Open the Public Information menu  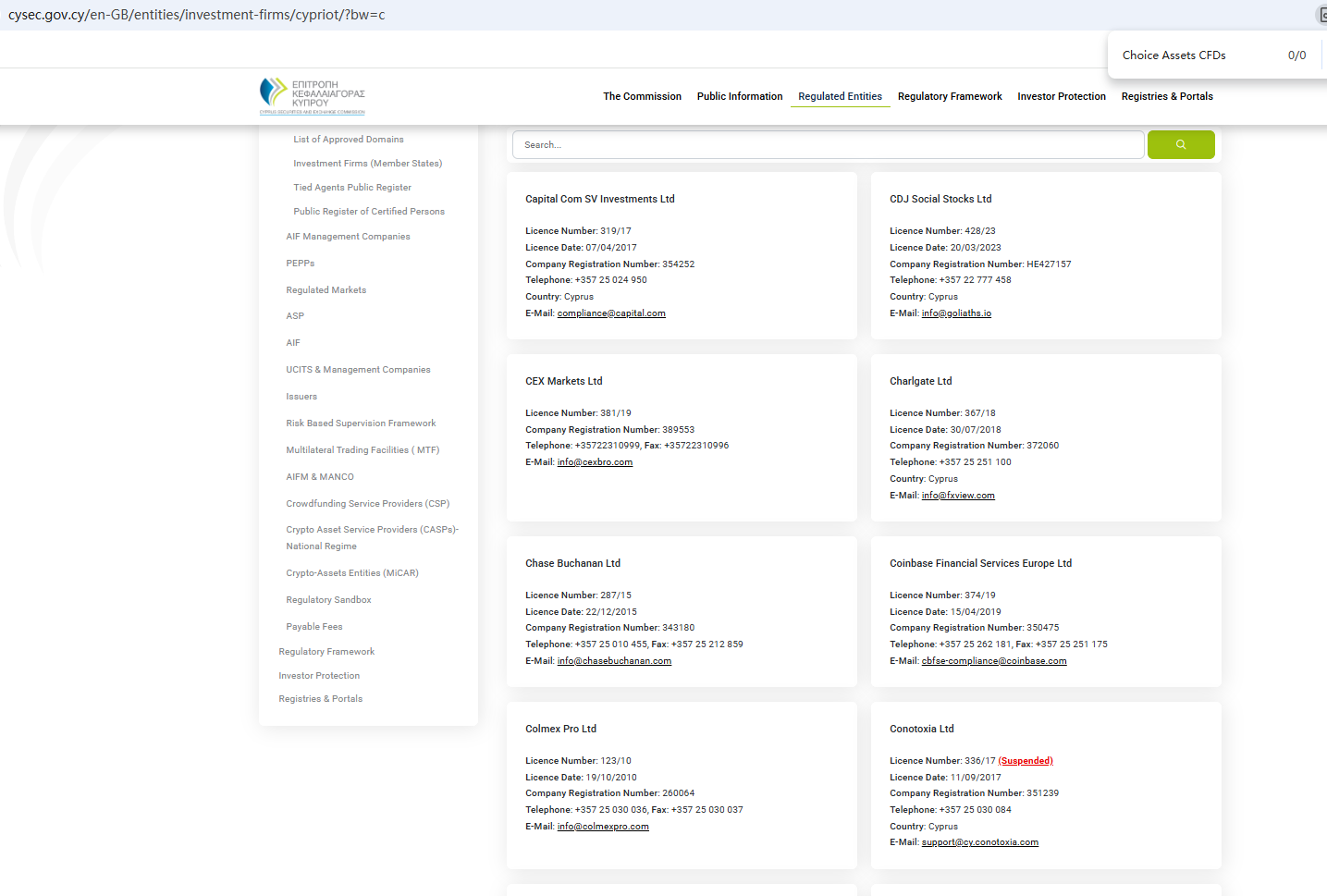(x=739, y=96)
